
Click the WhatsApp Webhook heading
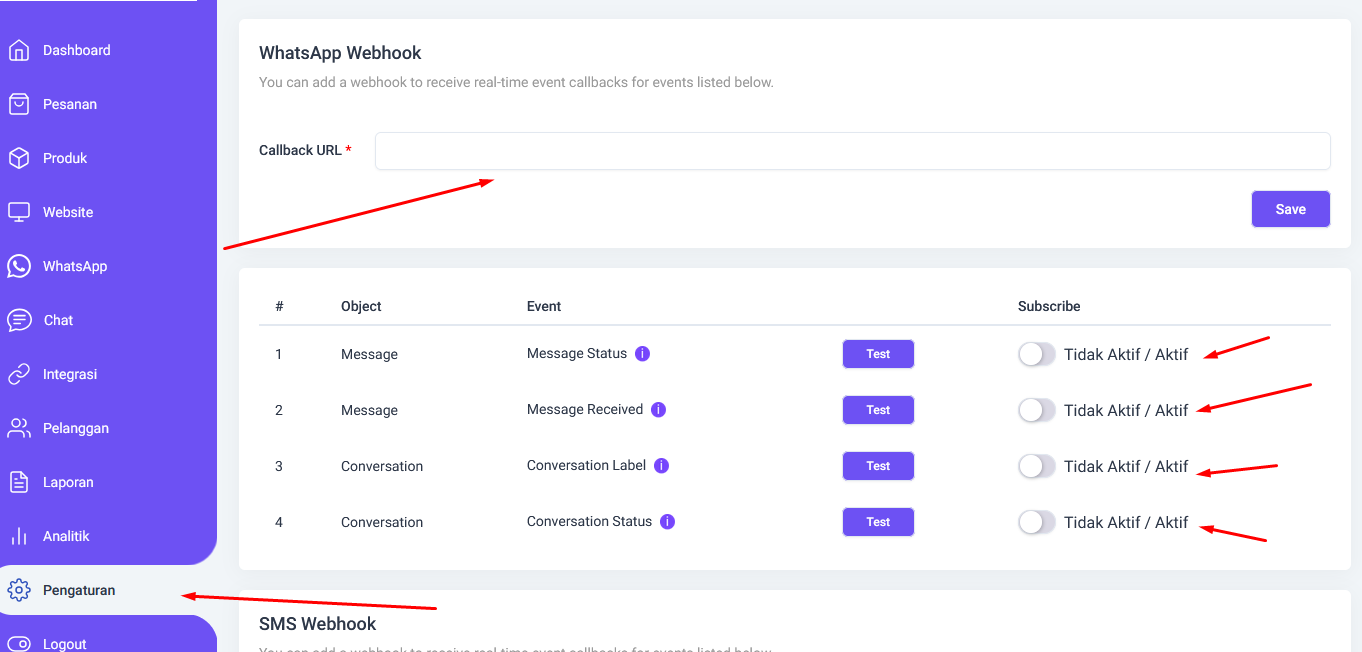tap(340, 53)
